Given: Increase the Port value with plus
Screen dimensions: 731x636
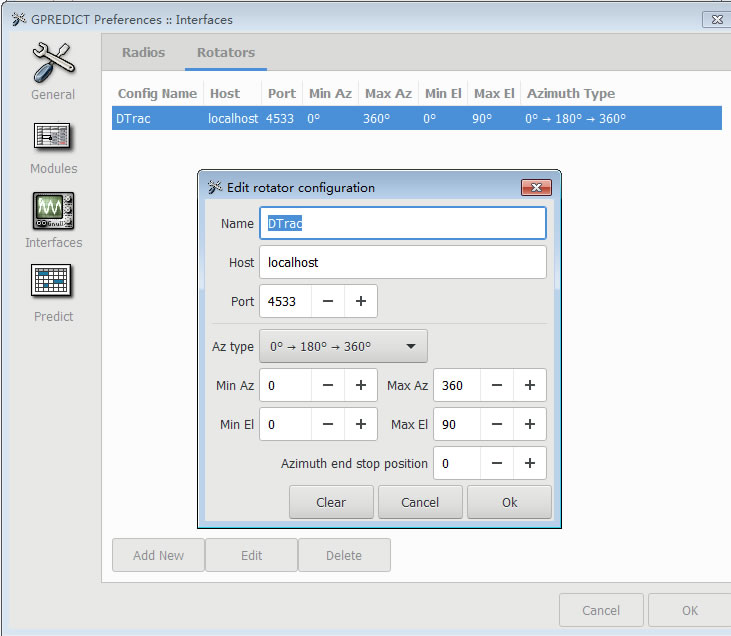Looking at the screenshot, I should pyautogui.click(x=361, y=301).
